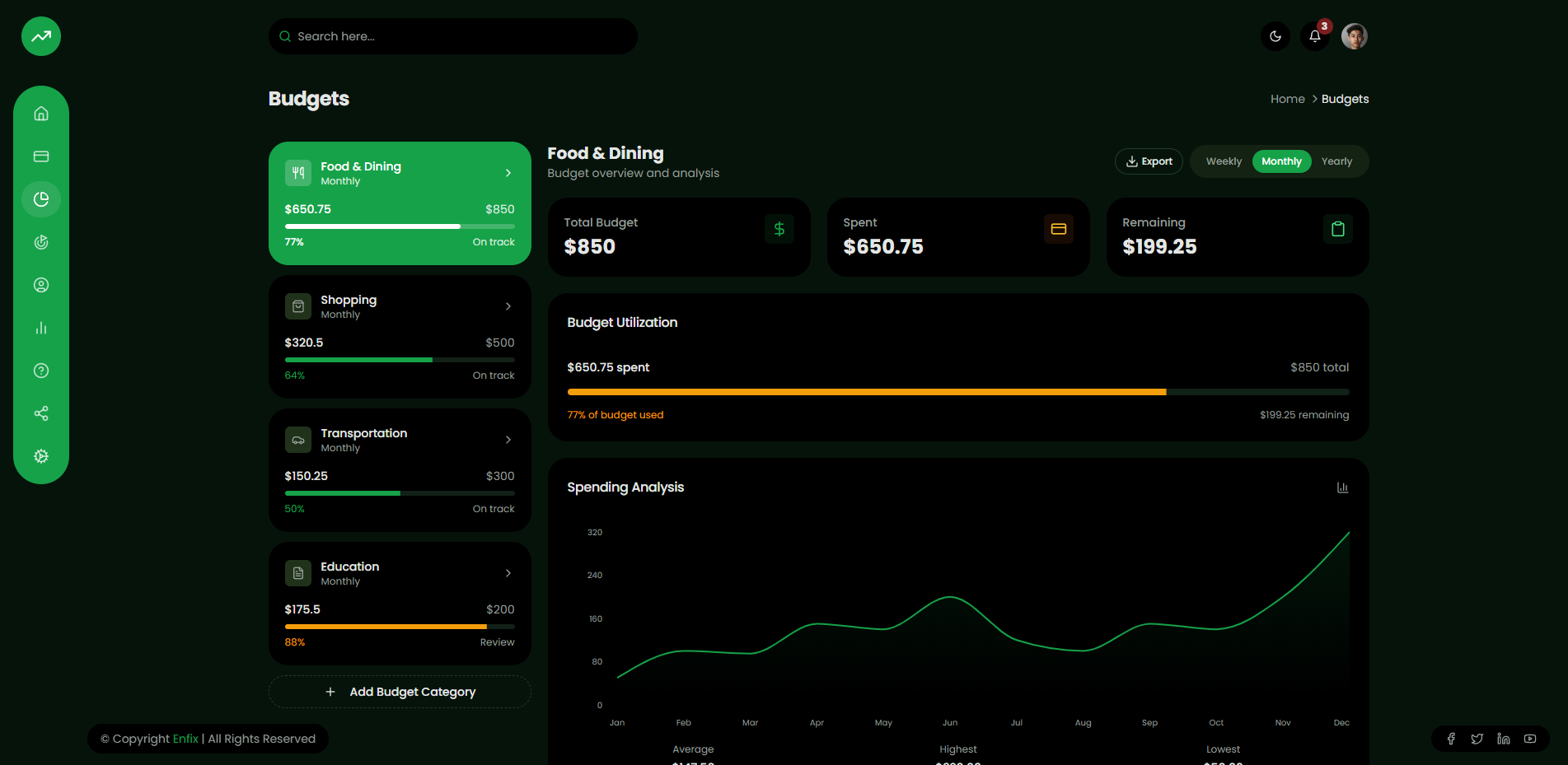Open the Home icon in sidebar
The height and width of the screenshot is (765, 1568).
tap(41, 114)
